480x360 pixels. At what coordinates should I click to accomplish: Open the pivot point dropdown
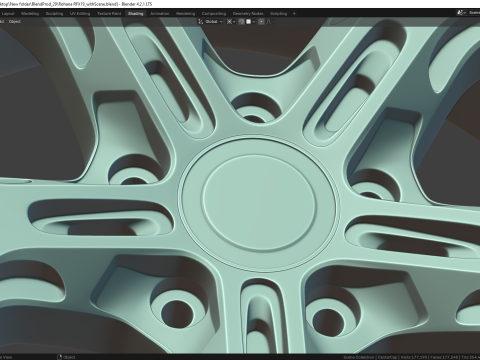(231, 22)
